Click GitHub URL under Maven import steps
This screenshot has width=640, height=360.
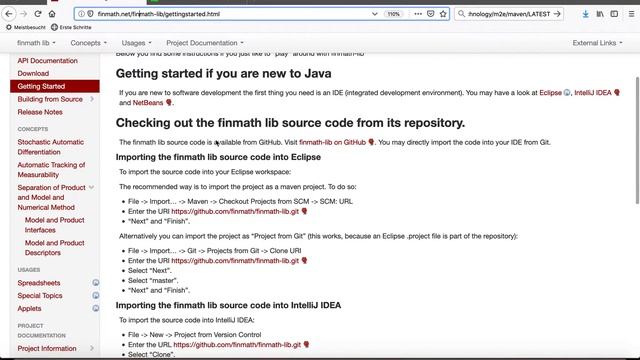(x=235, y=211)
